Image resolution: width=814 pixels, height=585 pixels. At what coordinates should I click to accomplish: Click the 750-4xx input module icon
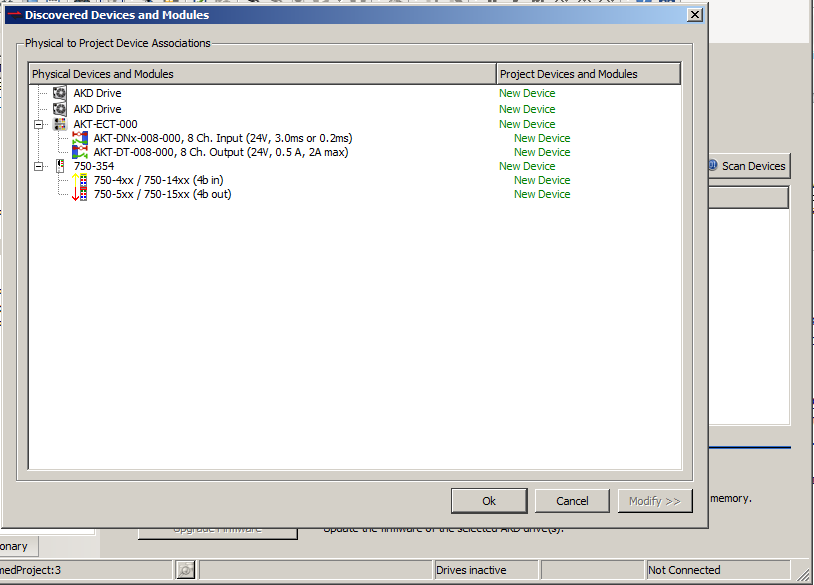click(79, 180)
